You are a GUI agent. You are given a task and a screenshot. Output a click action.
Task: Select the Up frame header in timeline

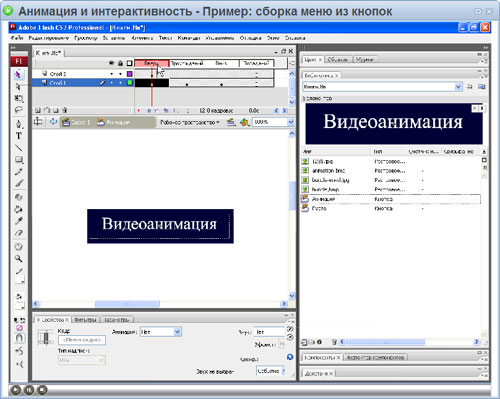coord(152,63)
